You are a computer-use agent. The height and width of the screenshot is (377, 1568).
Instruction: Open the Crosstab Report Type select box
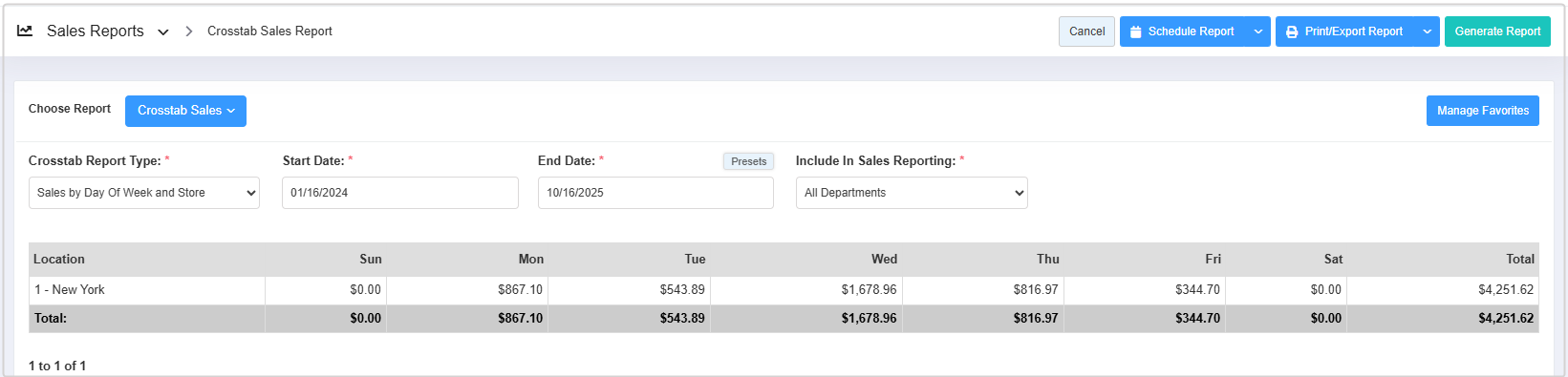144,193
